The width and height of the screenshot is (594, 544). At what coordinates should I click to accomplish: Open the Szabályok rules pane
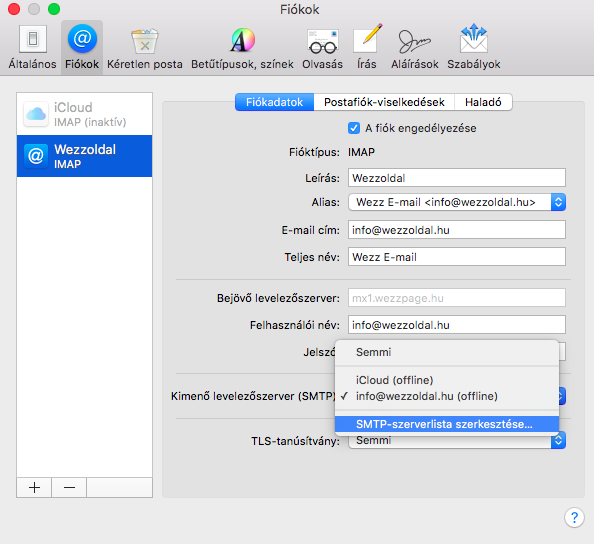coord(474,47)
